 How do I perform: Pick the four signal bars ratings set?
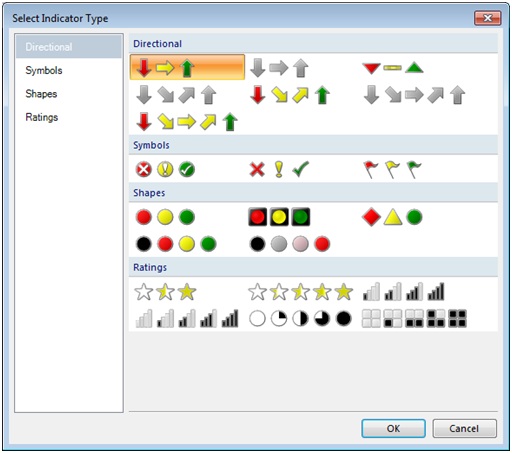[x=404, y=292]
